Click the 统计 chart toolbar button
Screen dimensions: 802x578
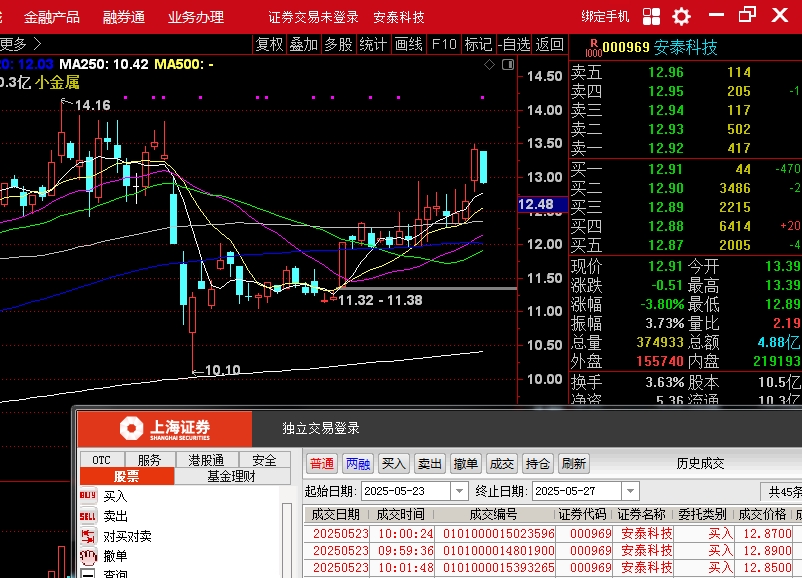click(373, 45)
